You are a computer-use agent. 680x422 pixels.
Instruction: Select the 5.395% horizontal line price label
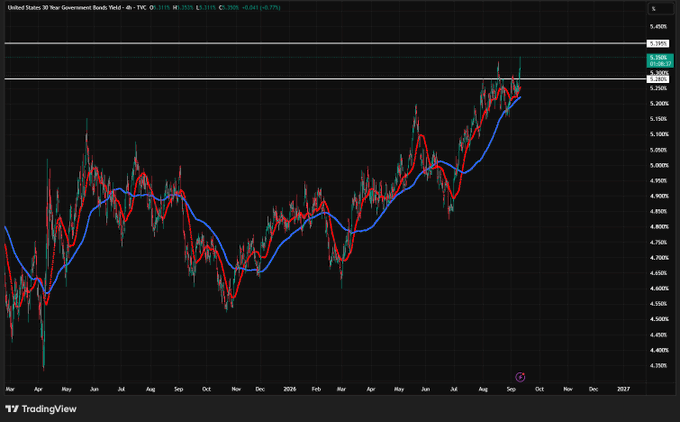[658, 43]
